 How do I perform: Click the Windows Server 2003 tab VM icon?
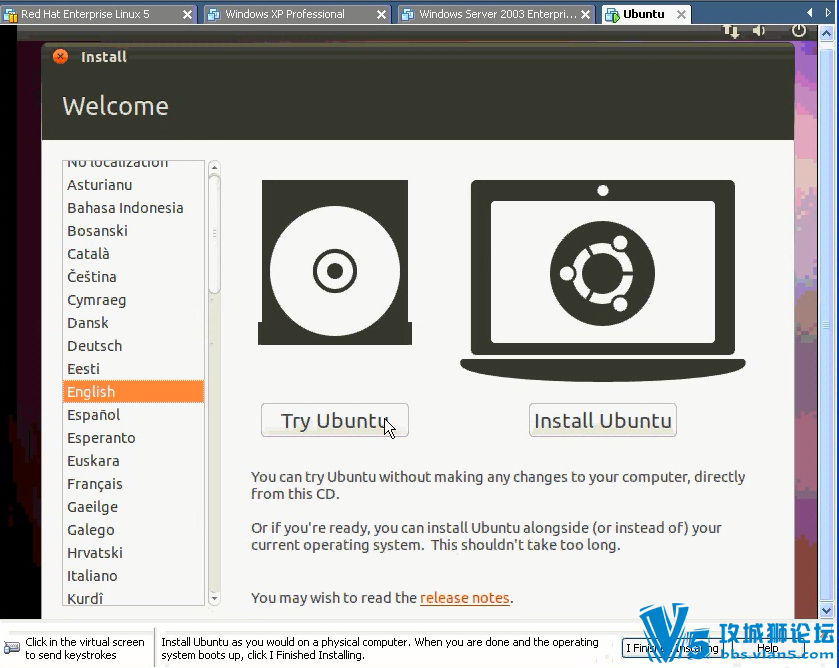pos(408,14)
